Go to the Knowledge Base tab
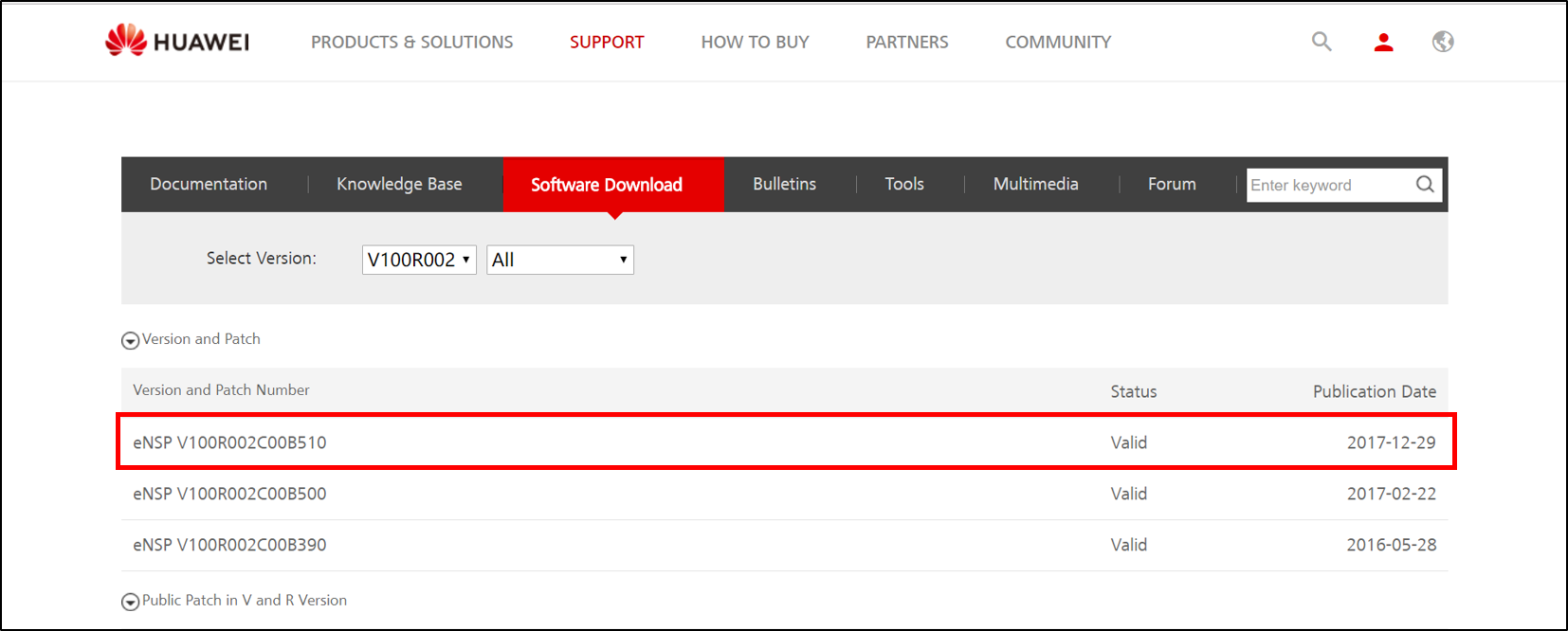 [399, 184]
